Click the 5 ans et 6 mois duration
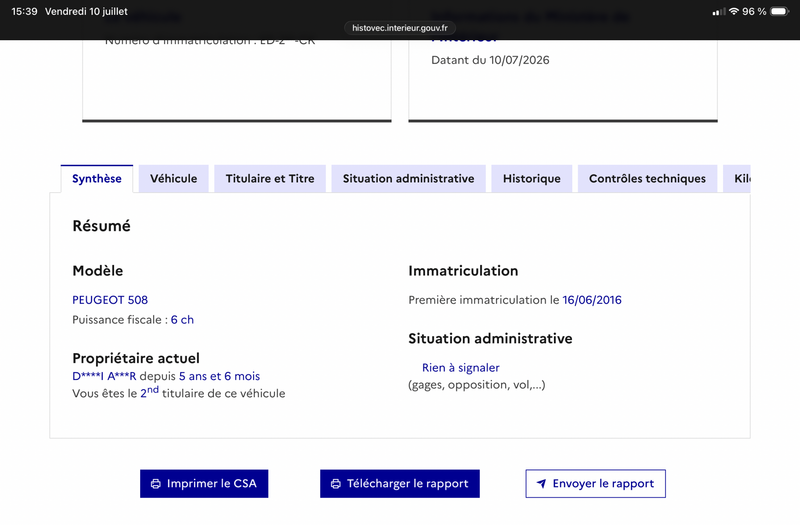The width and height of the screenshot is (800, 525). click(x=219, y=377)
